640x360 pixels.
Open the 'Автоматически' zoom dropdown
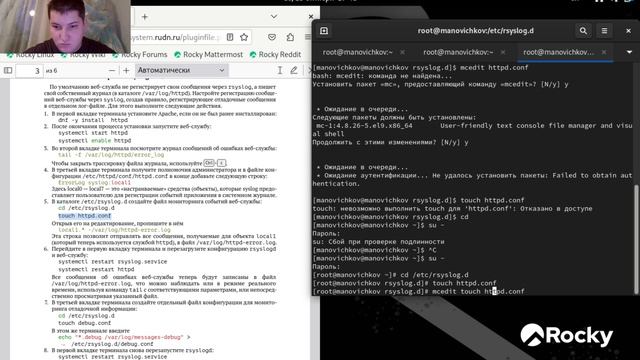click(181, 70)
